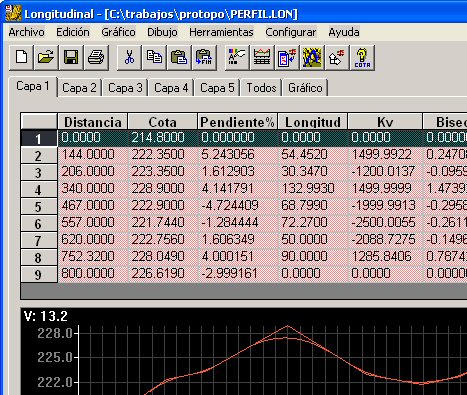This screenshot has width=467, height=395.
Task: Click the paste-at-end FIN clipboard icon
Action: pos(204,58)
